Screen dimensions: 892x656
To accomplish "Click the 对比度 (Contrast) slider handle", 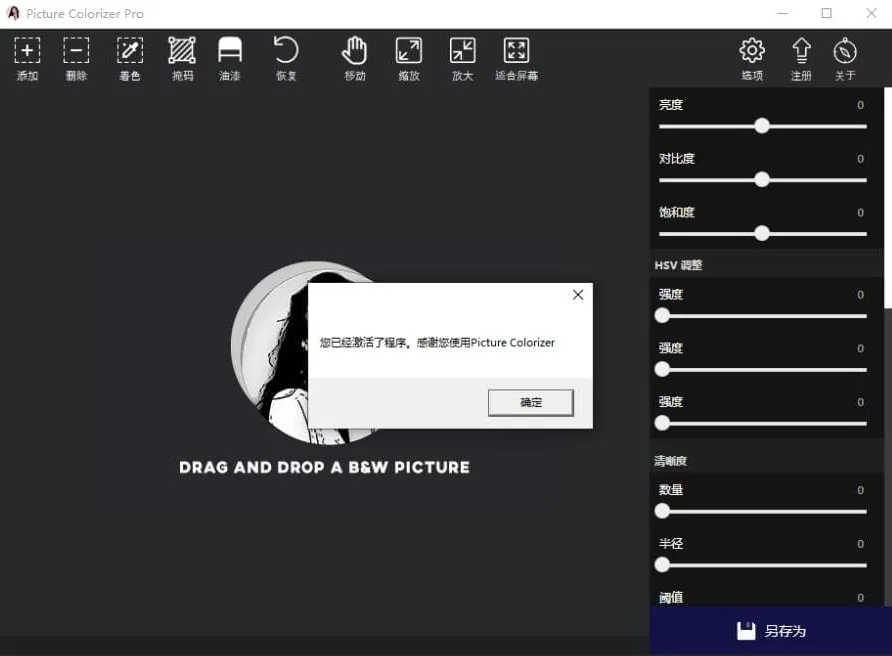I will click(x=762, y=180).
